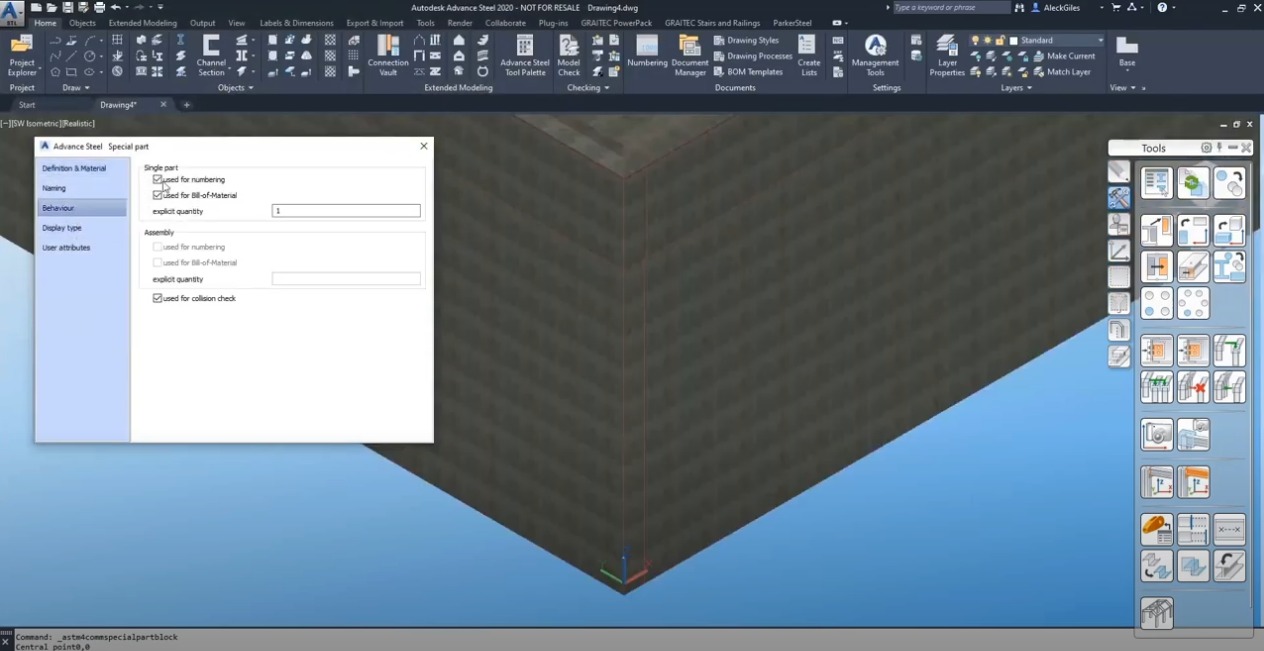Image resolution: width=1264 pixels, height=651 pixels.
Task: Click the Drawing Styles button
Action: click(746, 41)
